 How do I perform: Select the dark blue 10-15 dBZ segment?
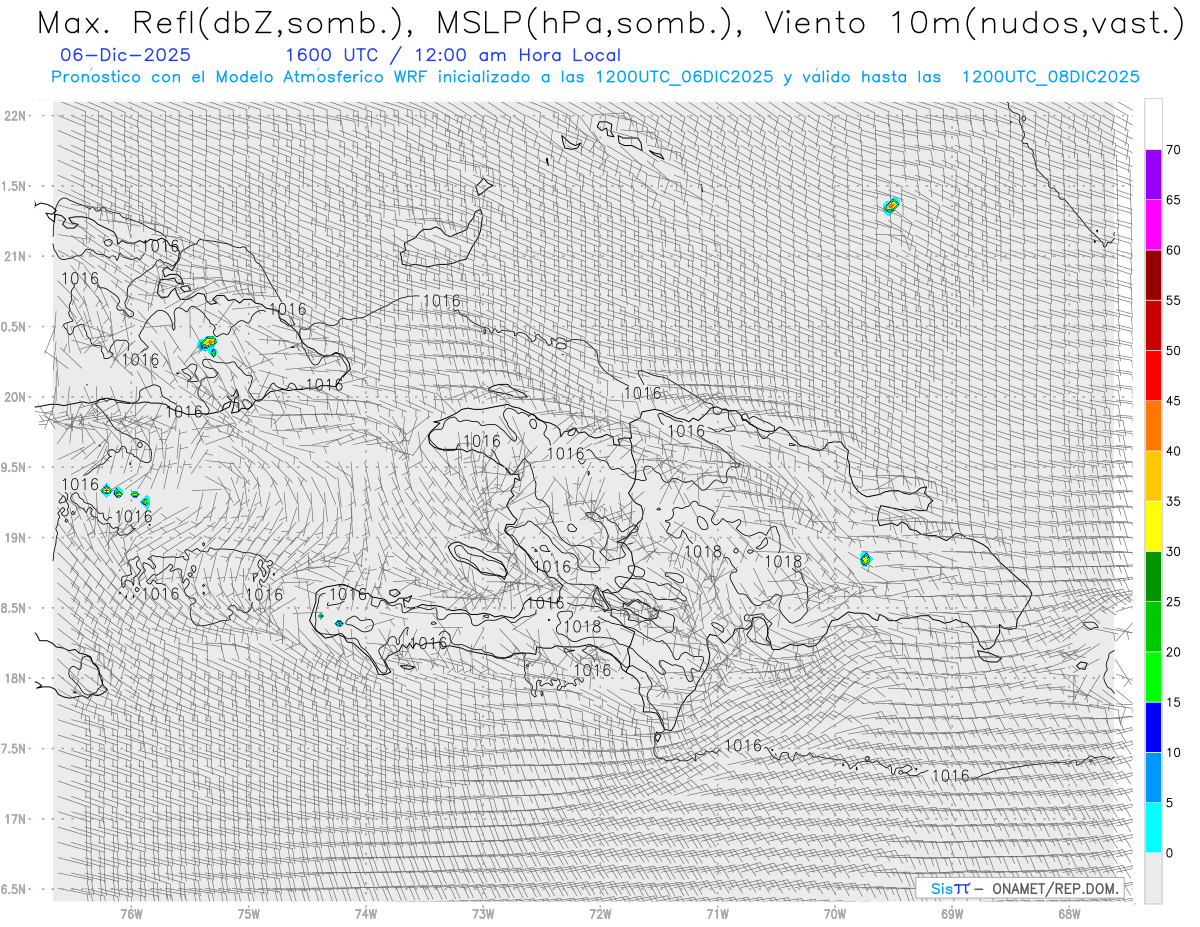point(1153,727)
